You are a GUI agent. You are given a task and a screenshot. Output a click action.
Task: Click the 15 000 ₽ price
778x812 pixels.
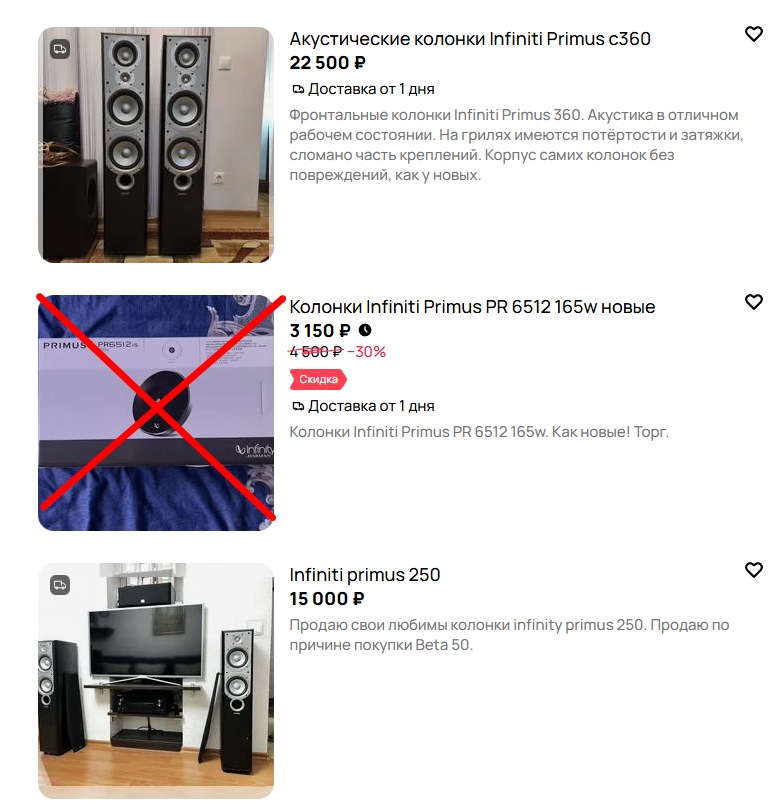coord(327,599)
